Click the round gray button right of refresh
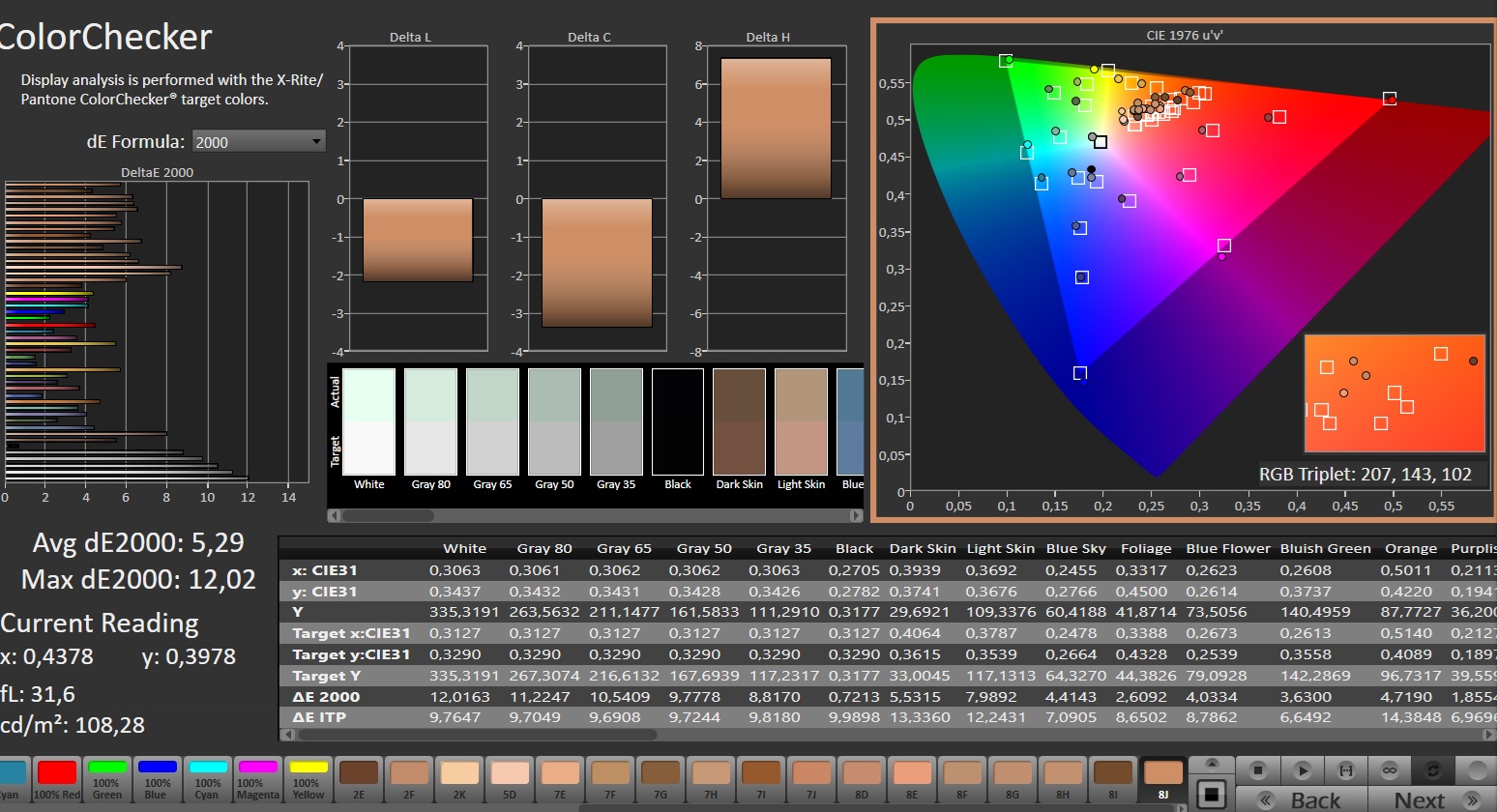The height and width of the screenshot is (812, 1497). (x=1476, y=770)
